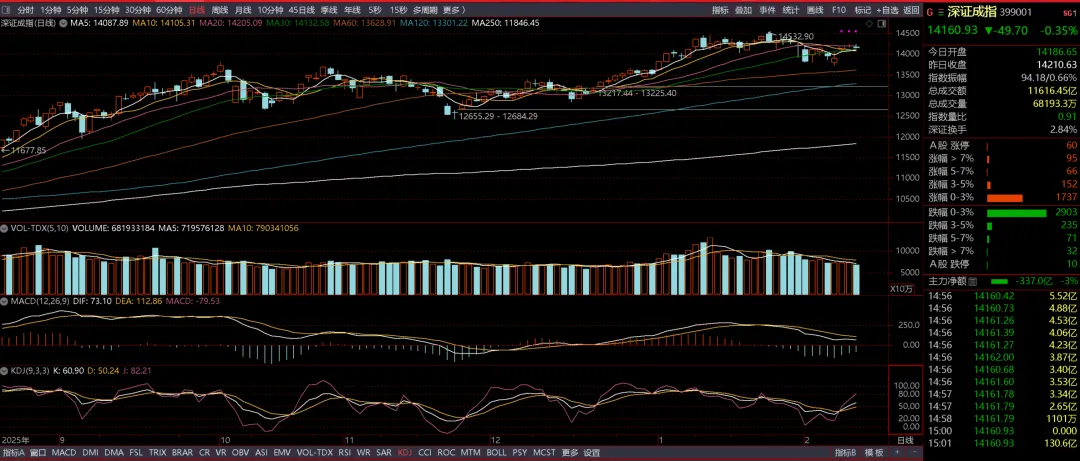Select the EMV indicator tab
This screenshot has width=1080, height=461.
[x=282, y=453]
